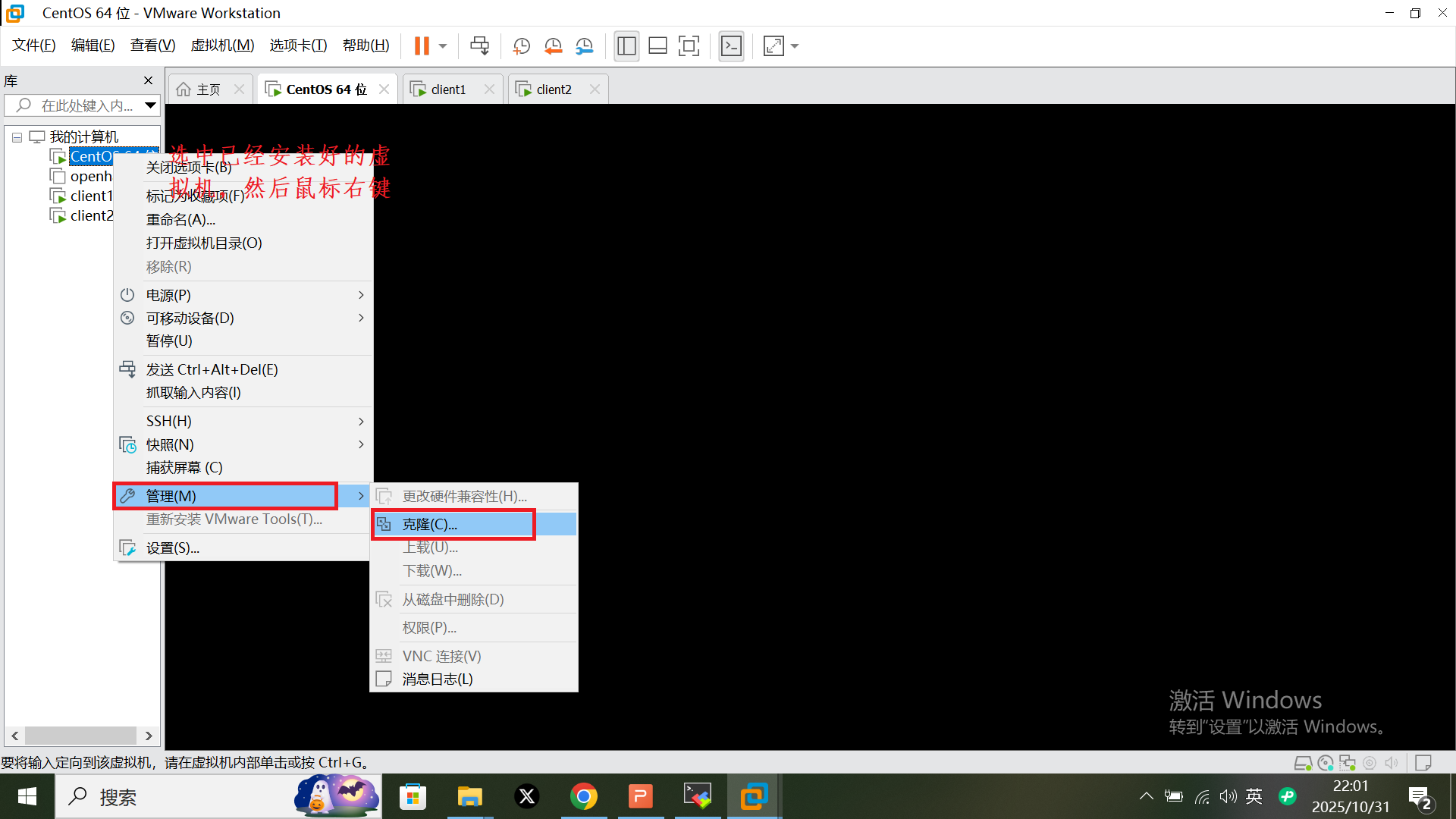Click the pause virtual machine toolbar icon

(x=422, y=46)
